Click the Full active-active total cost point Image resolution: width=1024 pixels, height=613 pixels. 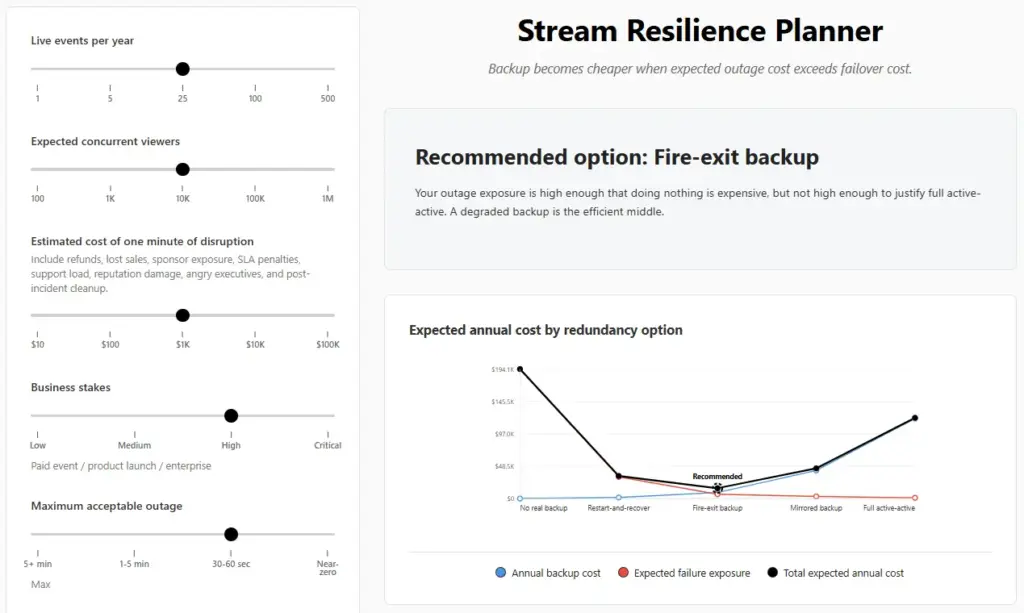915,418
